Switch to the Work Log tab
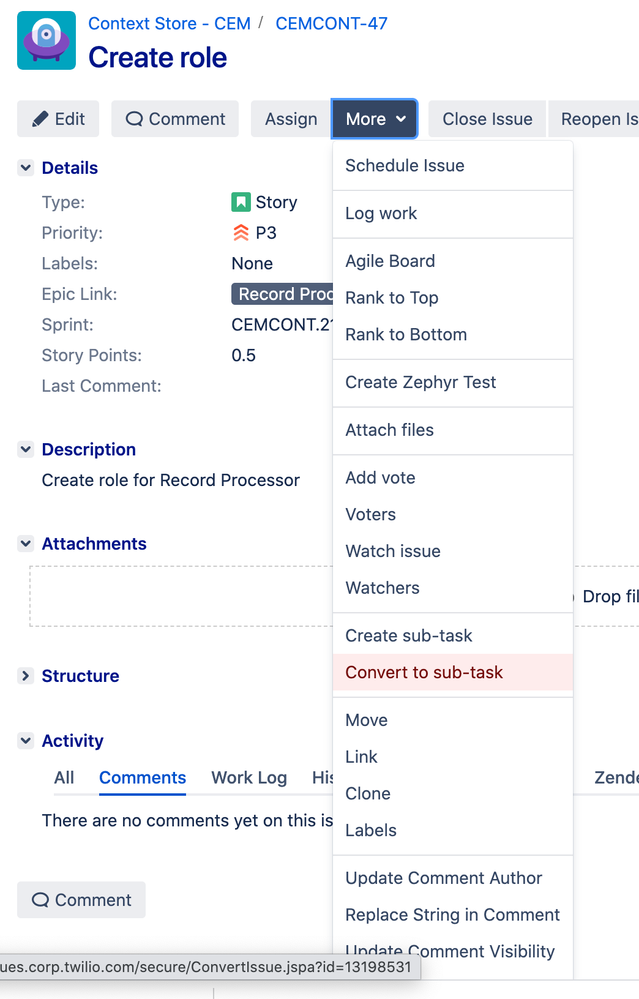The height and width of the screenshot is (999, 639). [249, 778]
